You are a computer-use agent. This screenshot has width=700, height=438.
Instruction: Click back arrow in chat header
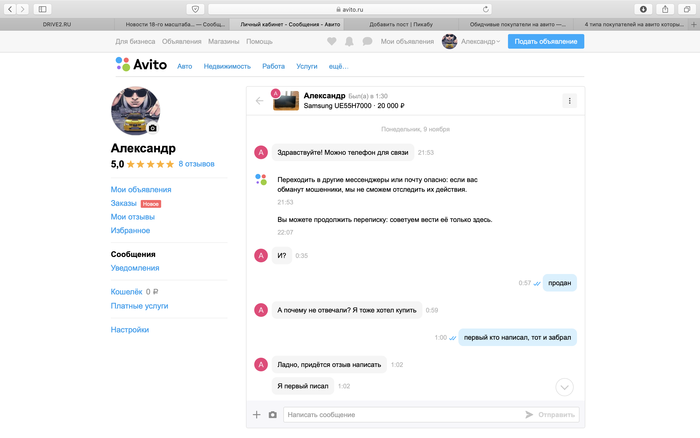click(x=260, y=100)
